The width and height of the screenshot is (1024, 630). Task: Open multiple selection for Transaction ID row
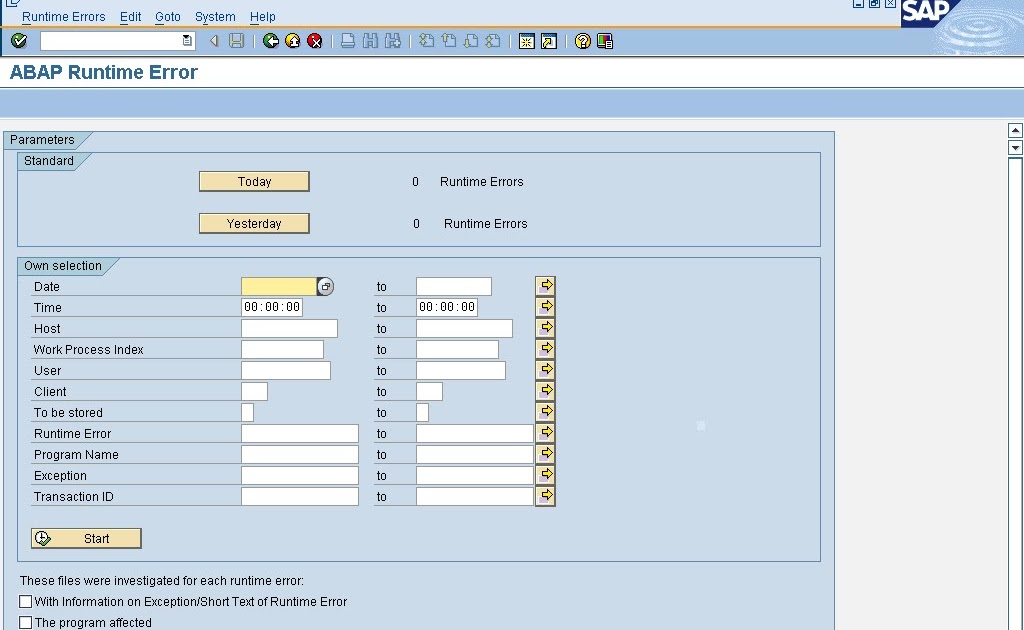coord(545,496)
